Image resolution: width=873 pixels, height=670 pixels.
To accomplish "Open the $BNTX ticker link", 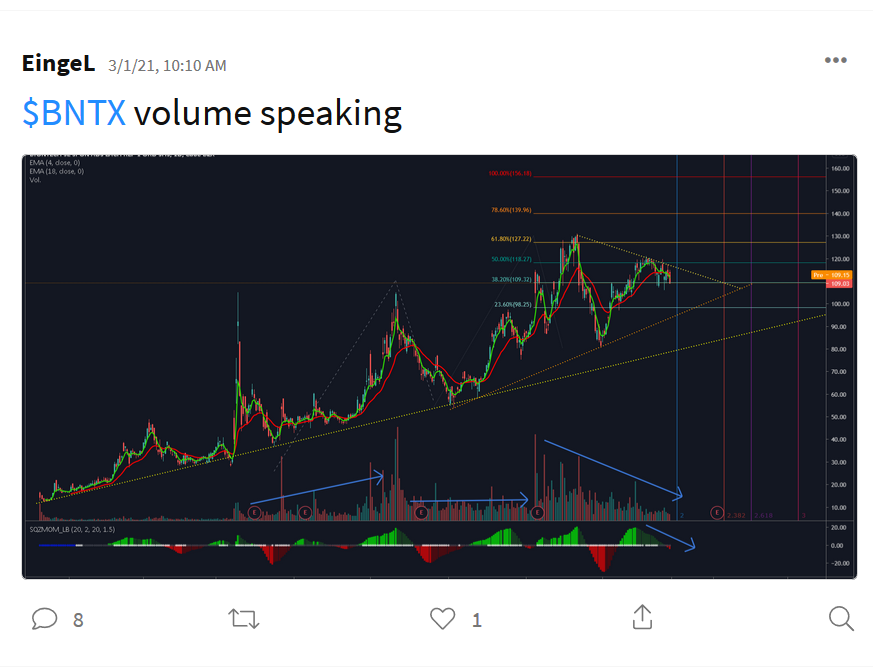I will point(74,114).
